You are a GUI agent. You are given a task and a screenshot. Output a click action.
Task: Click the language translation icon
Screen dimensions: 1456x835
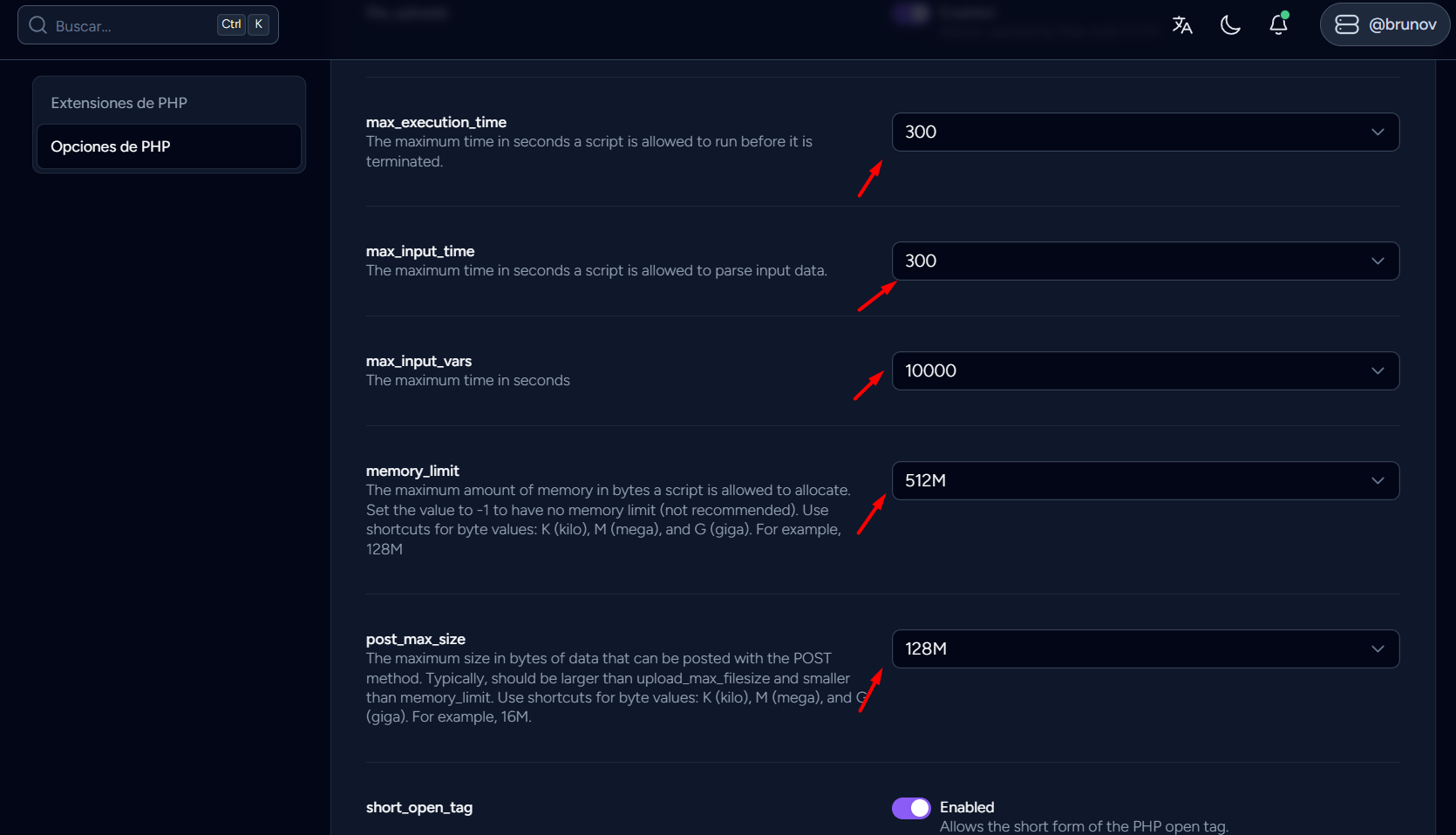tap(1182, 25)
